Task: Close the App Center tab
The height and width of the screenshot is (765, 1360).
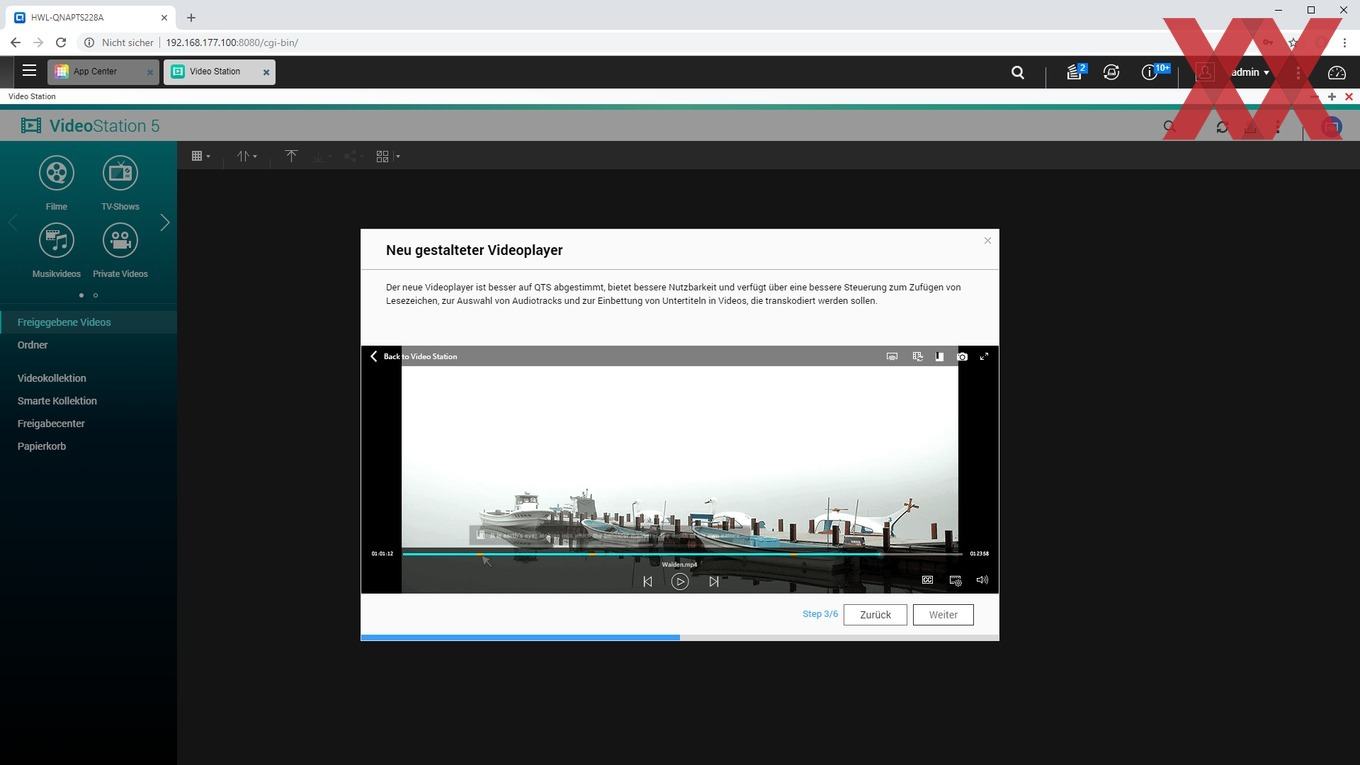Action: [x=150, y=72]
